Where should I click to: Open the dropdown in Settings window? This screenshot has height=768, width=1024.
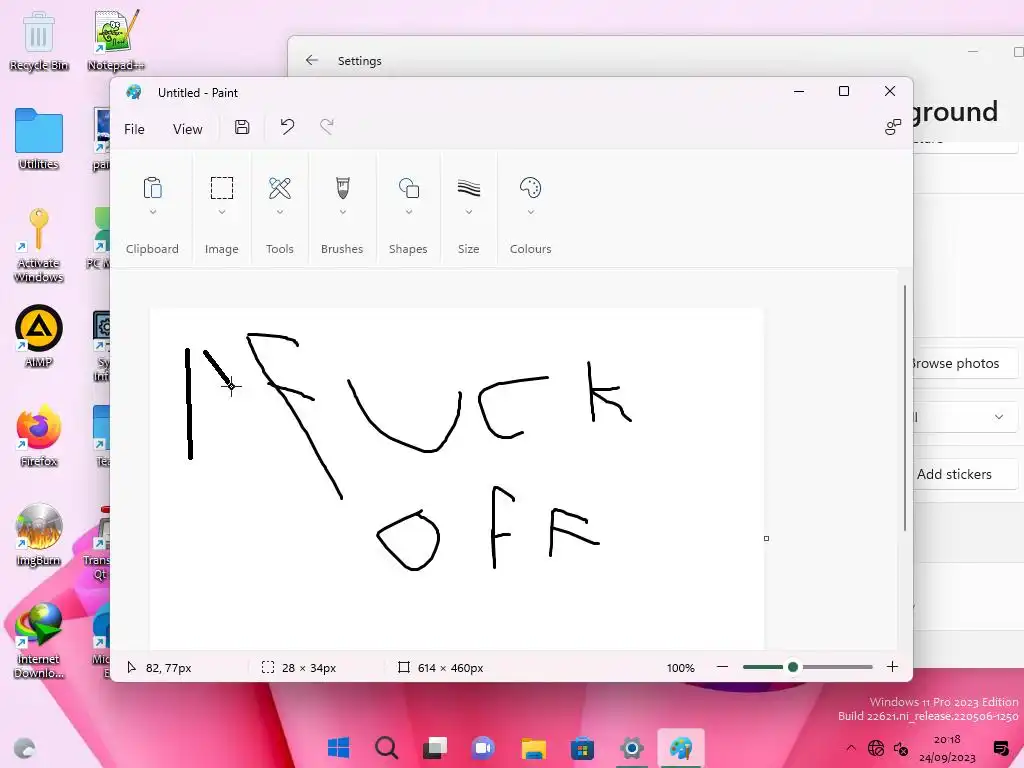pos(965,417)
